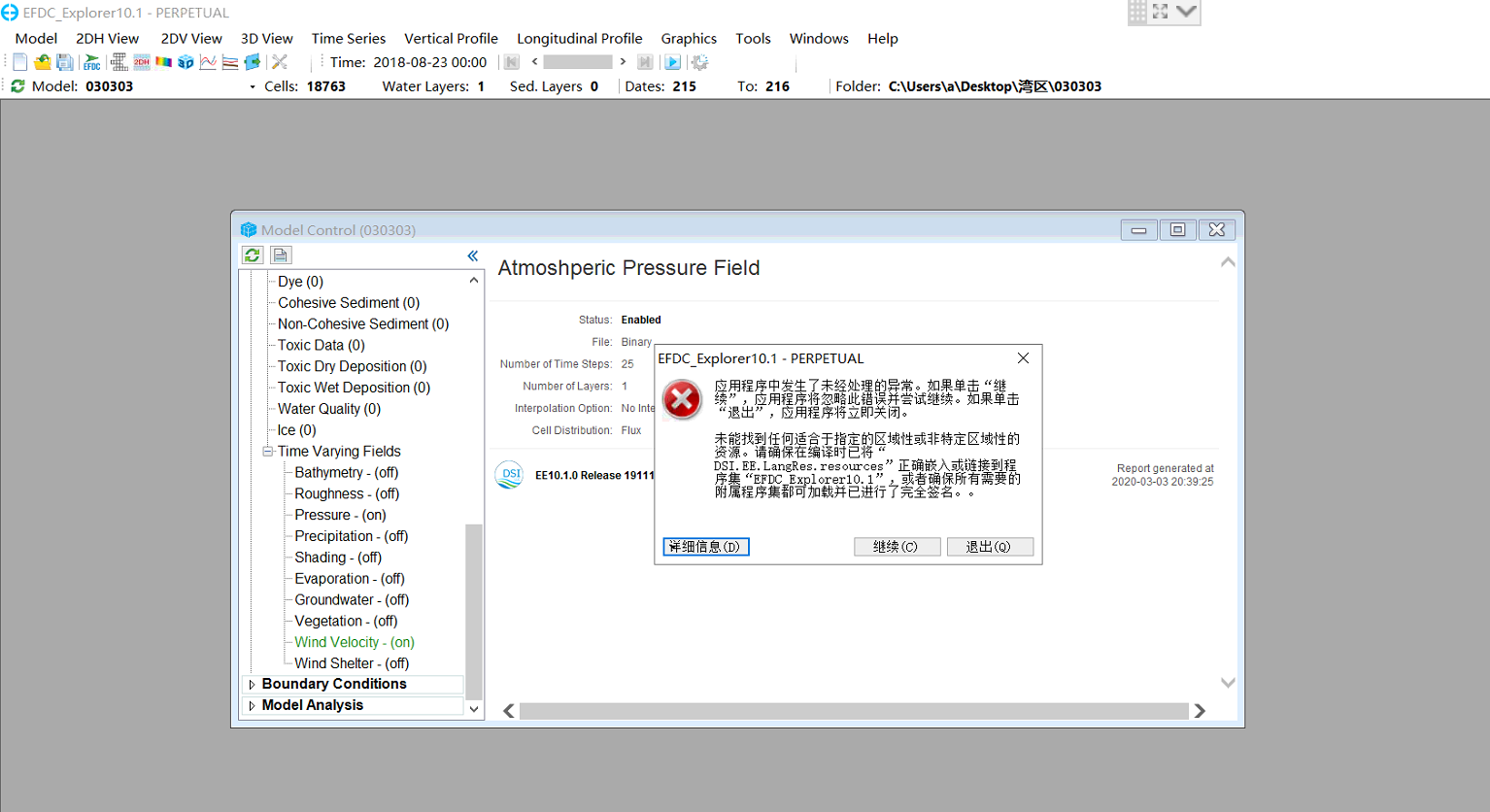Screen dimensions: 1490x812
Task: Select Dye (0) tree item
Action: coord(301,282)
